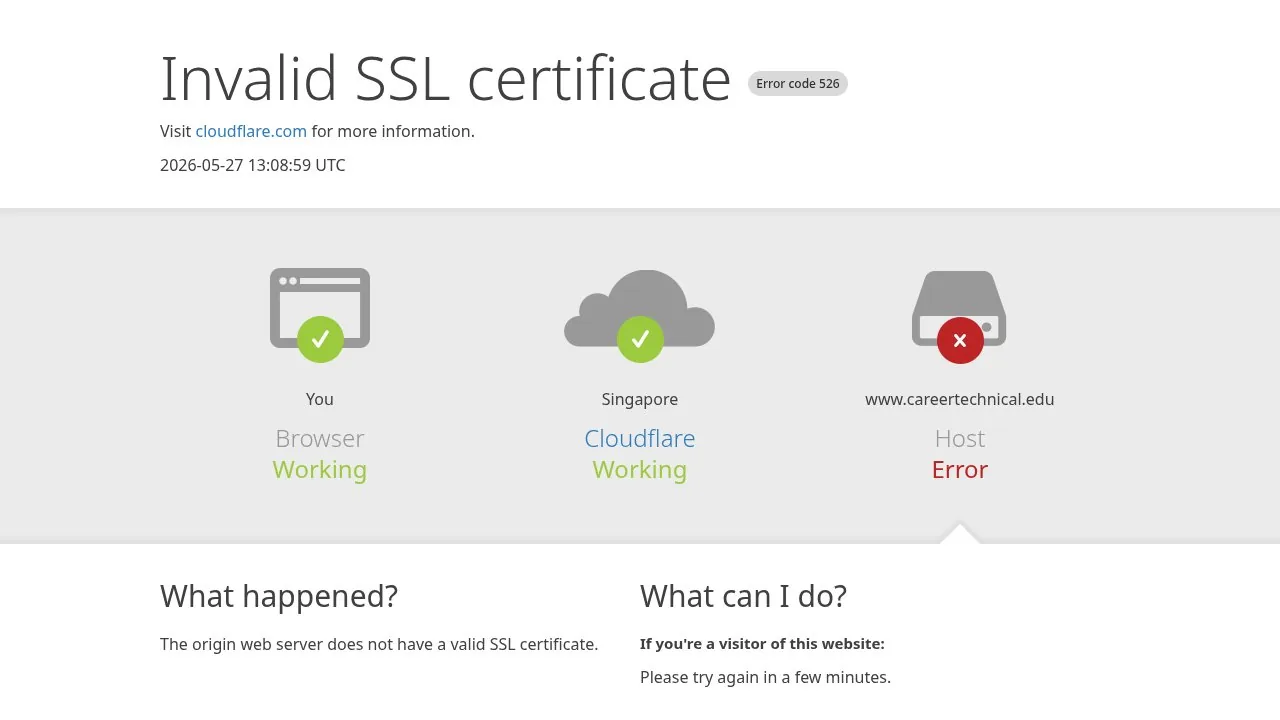The width and height of the screenshot is (1280, 720).
Task: Click the cloud icon above Singapore
Action: pos(640,315)
